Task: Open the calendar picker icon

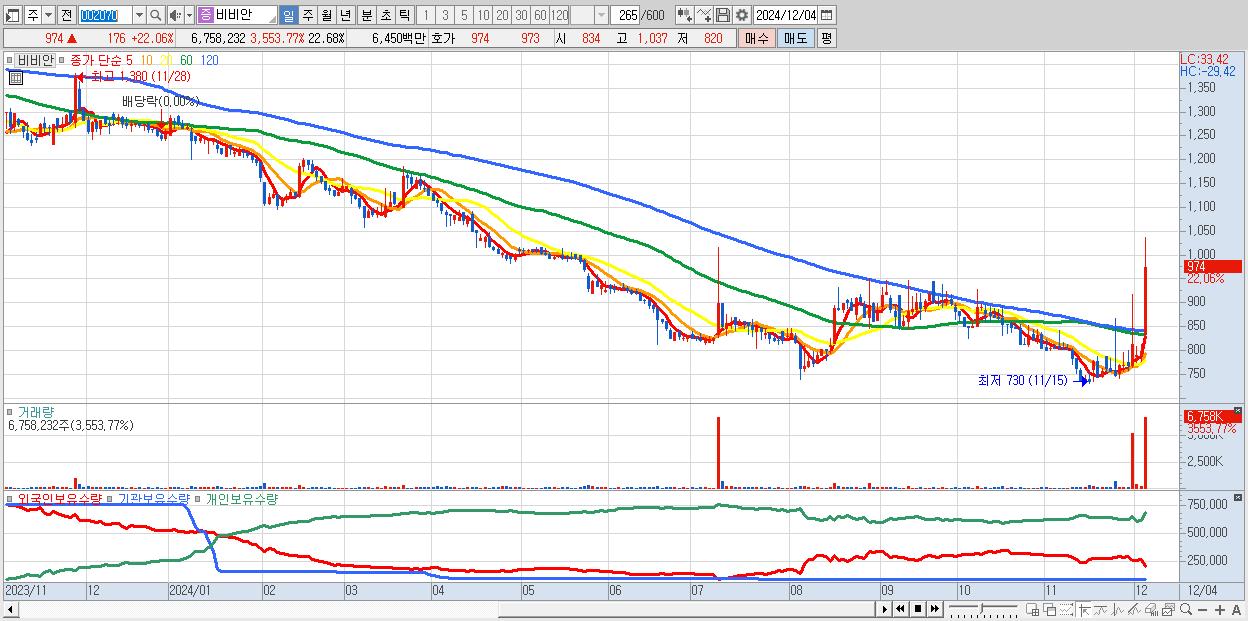Action: click(826, 15)
